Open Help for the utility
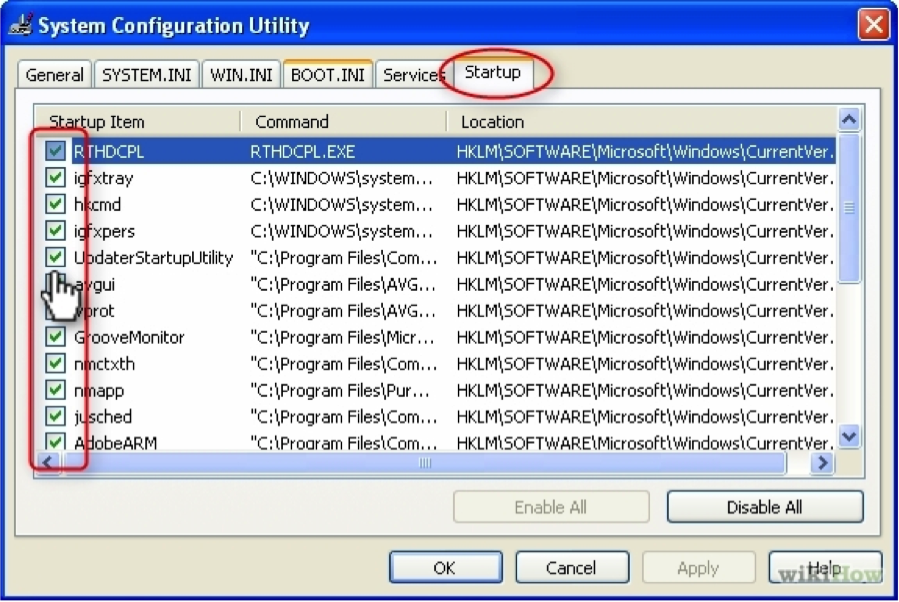Image resolution: width=899 pixels, height=602 pixels. point(825,568)
